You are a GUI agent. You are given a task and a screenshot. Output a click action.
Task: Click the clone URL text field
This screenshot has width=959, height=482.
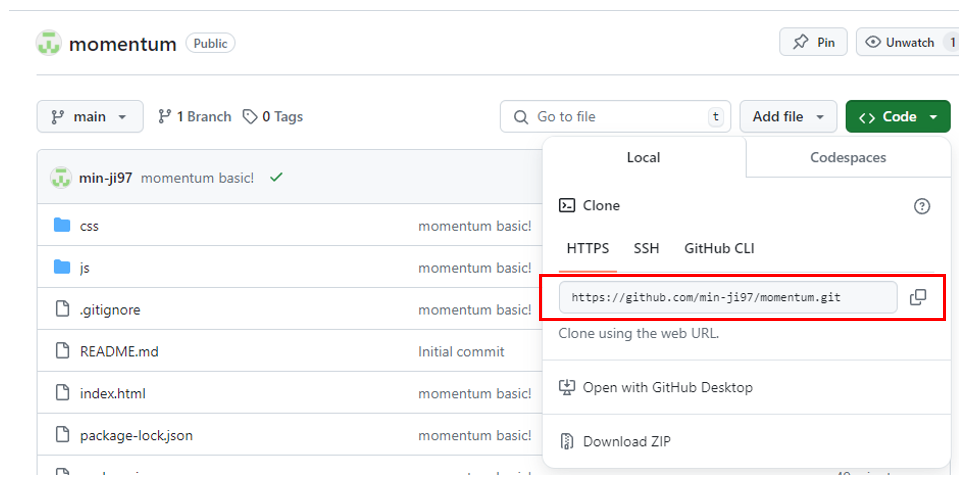click(728, 297)
